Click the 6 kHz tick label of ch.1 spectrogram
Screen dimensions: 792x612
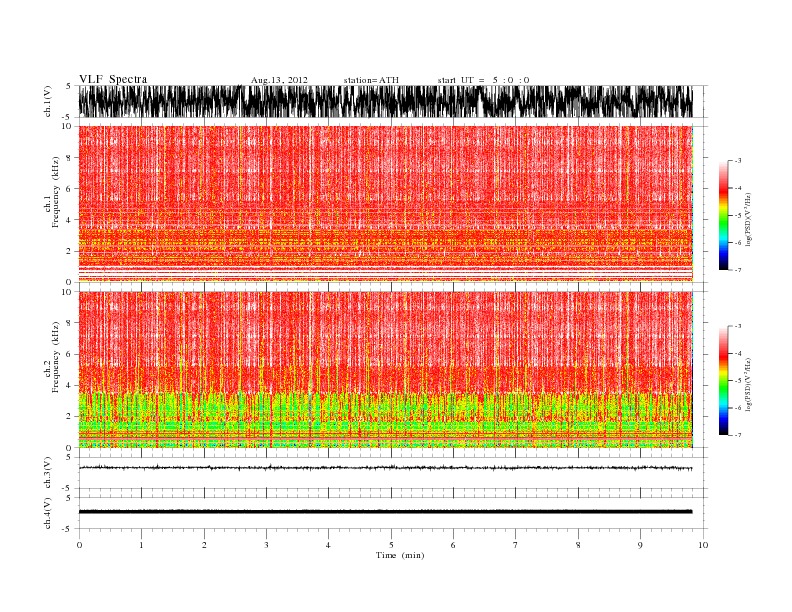pos(69,189)
